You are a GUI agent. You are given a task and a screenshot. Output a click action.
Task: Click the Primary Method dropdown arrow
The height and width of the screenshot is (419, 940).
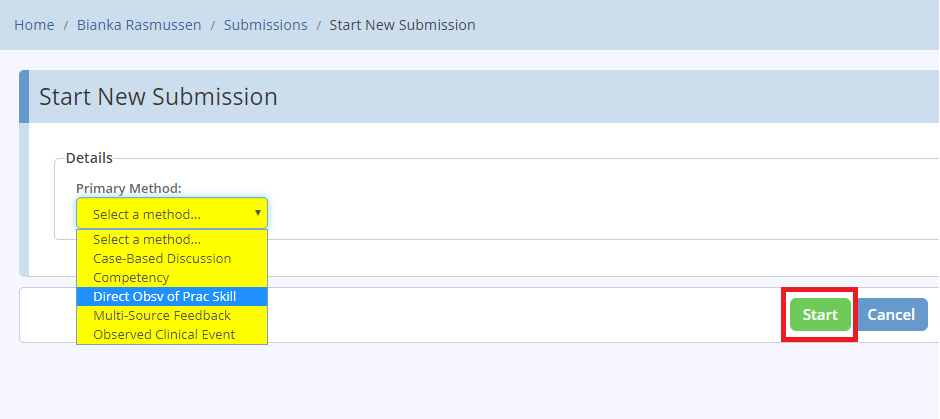click(x=258, y=213)
